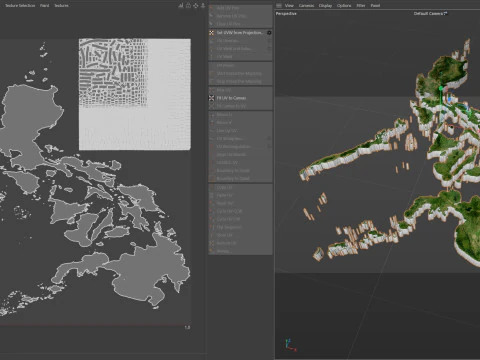Click Perspective viewport label
This screenshot has width=480, height=360.
pyautogui.click(x=286, y=14)
